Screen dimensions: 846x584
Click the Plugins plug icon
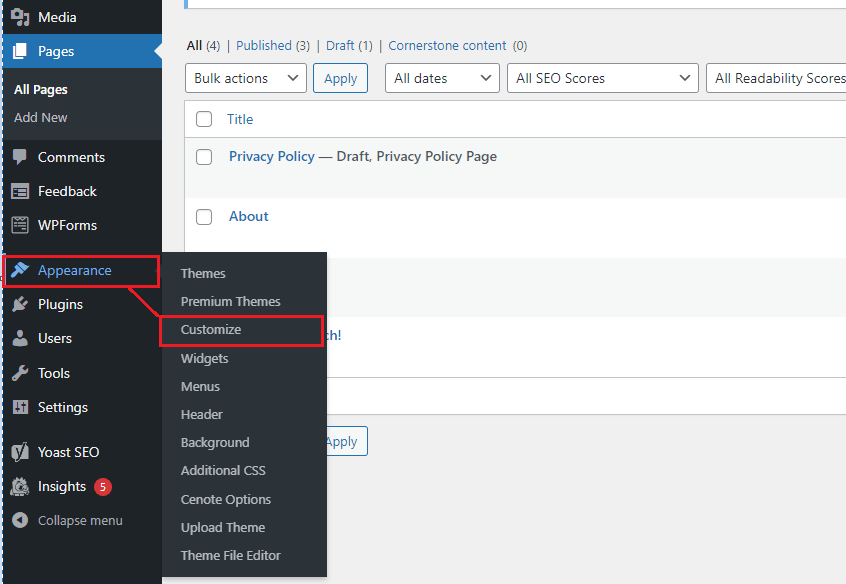(x=20, y=304)
